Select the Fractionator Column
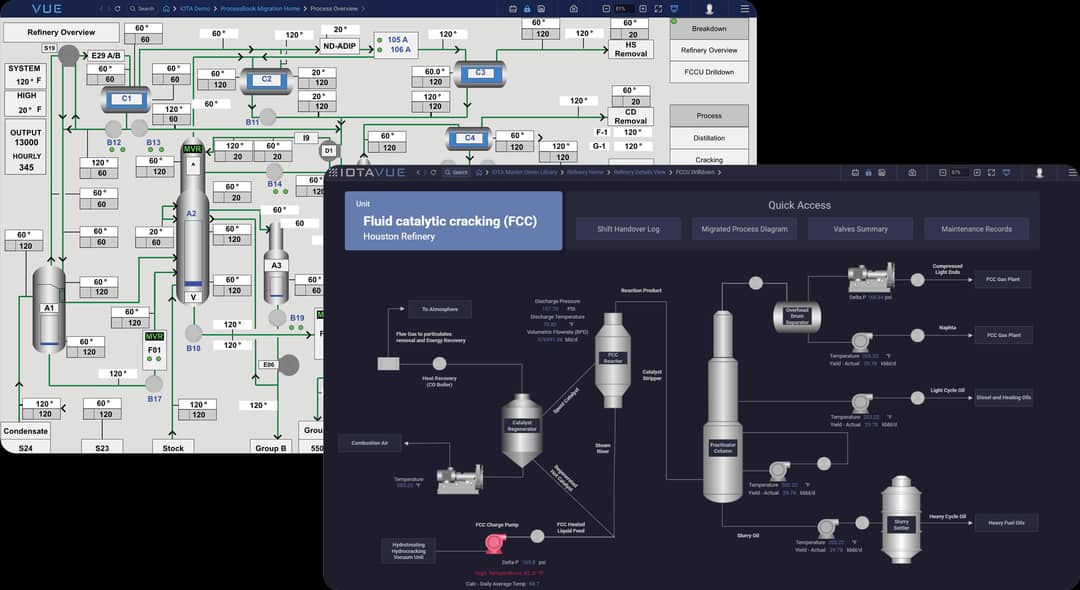The height and width of the screenshot is (590, 1080). tap(723, 405)
